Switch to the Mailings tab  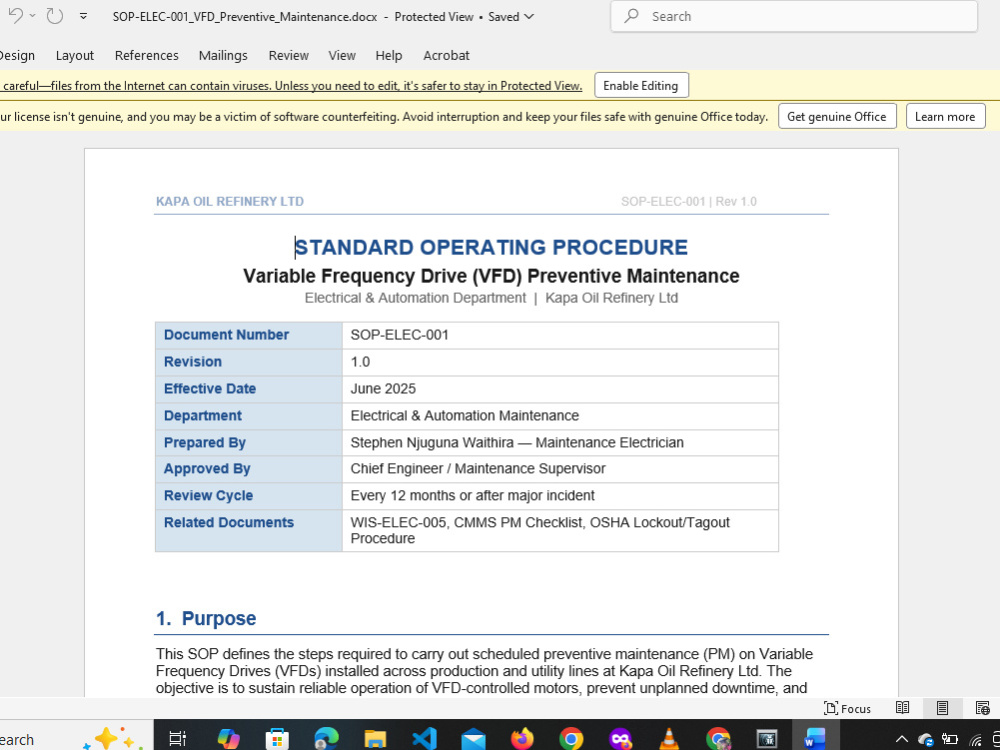click(x=223, y=55)
